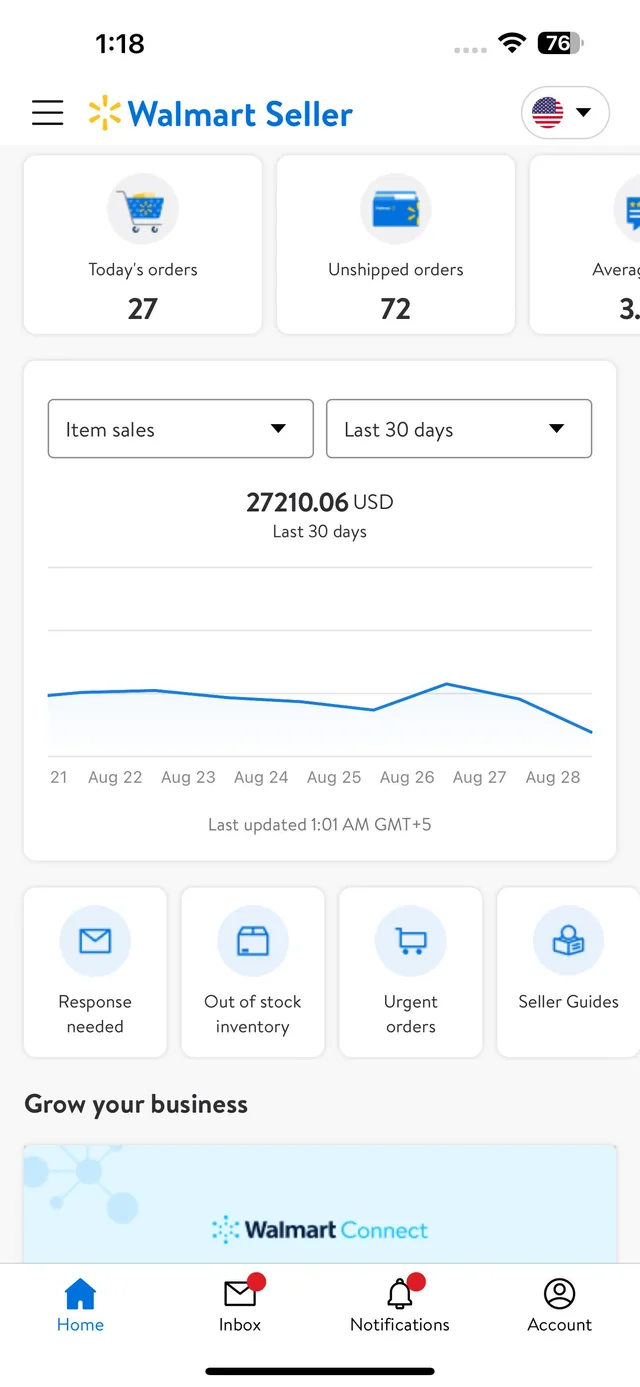
Task: Open Response needed envelope icon
Action: pos(95,941)
